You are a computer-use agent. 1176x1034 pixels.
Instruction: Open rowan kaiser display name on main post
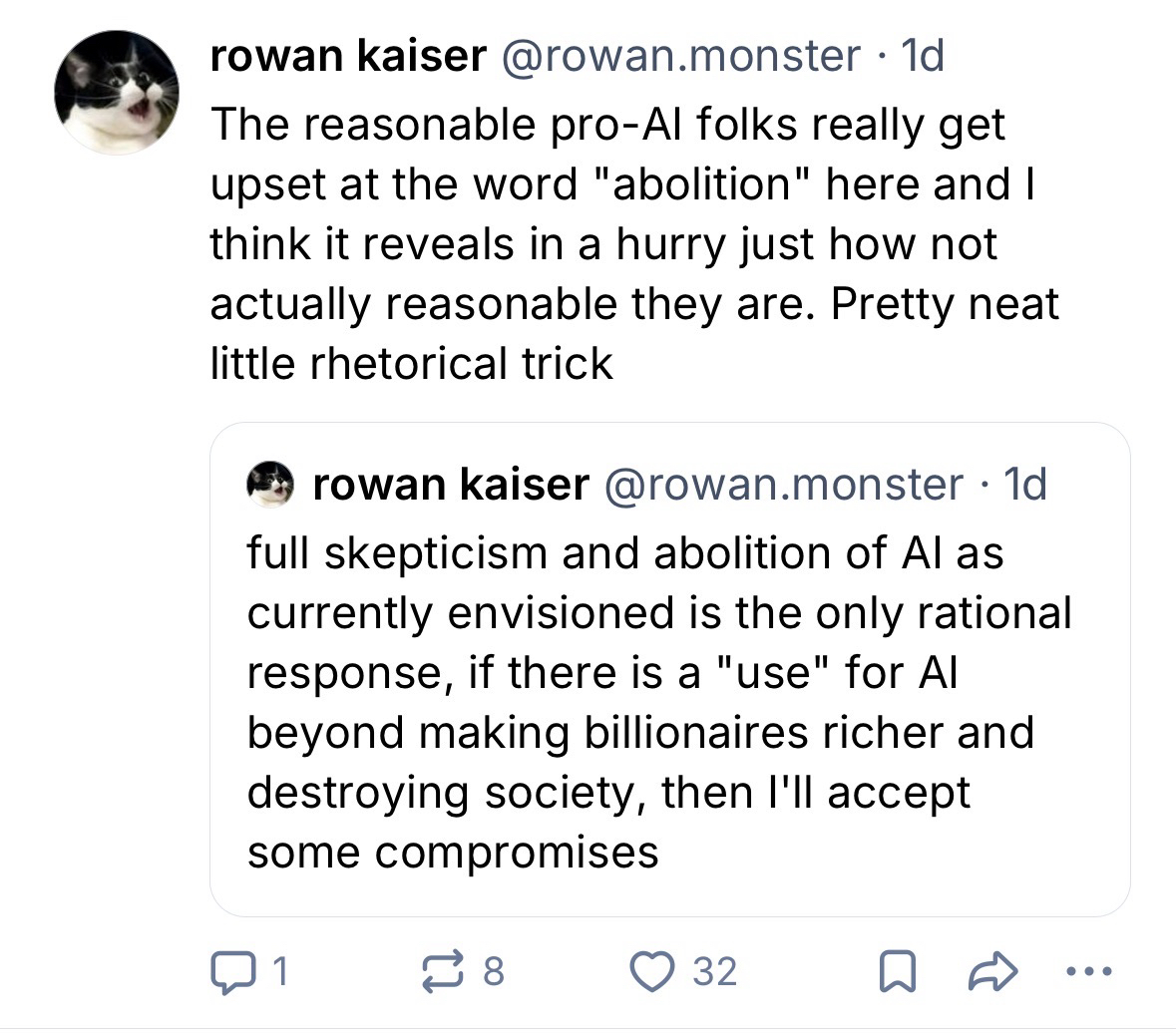pos(347,57)
